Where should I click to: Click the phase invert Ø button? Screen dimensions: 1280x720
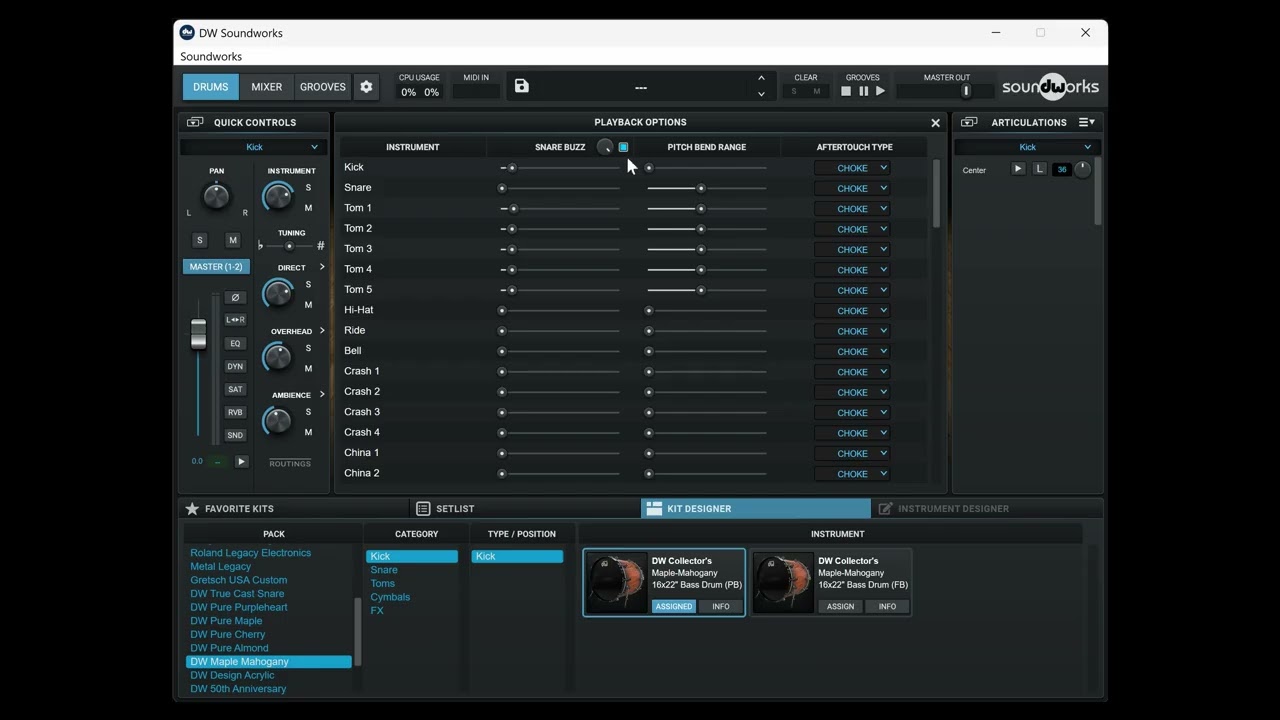[x=235, y=297]
